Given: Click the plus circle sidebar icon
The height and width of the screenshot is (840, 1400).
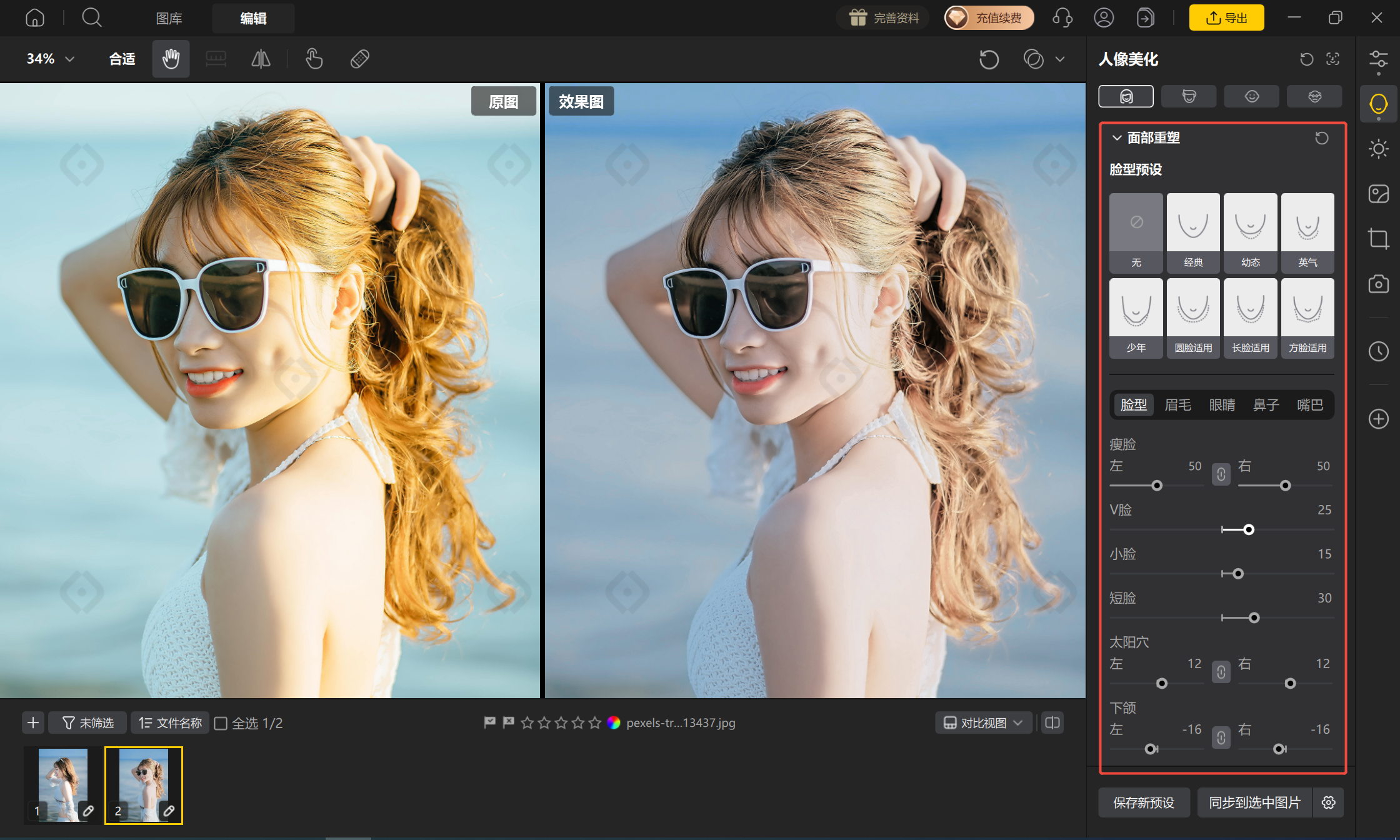Looking at the screenshot, I should (1378, 419).
